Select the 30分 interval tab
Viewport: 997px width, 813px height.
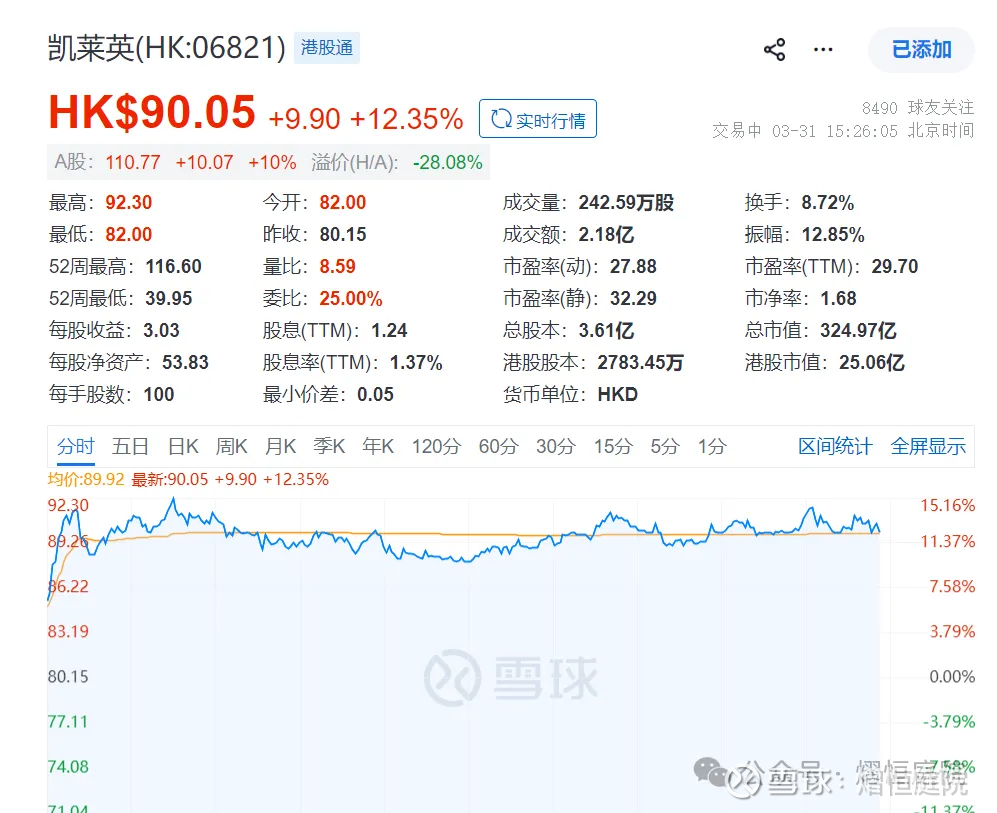(556, 446)
